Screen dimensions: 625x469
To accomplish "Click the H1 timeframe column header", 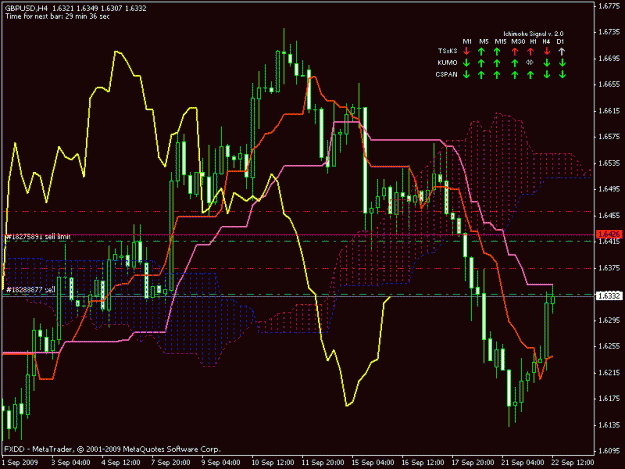I will (533, 41).
